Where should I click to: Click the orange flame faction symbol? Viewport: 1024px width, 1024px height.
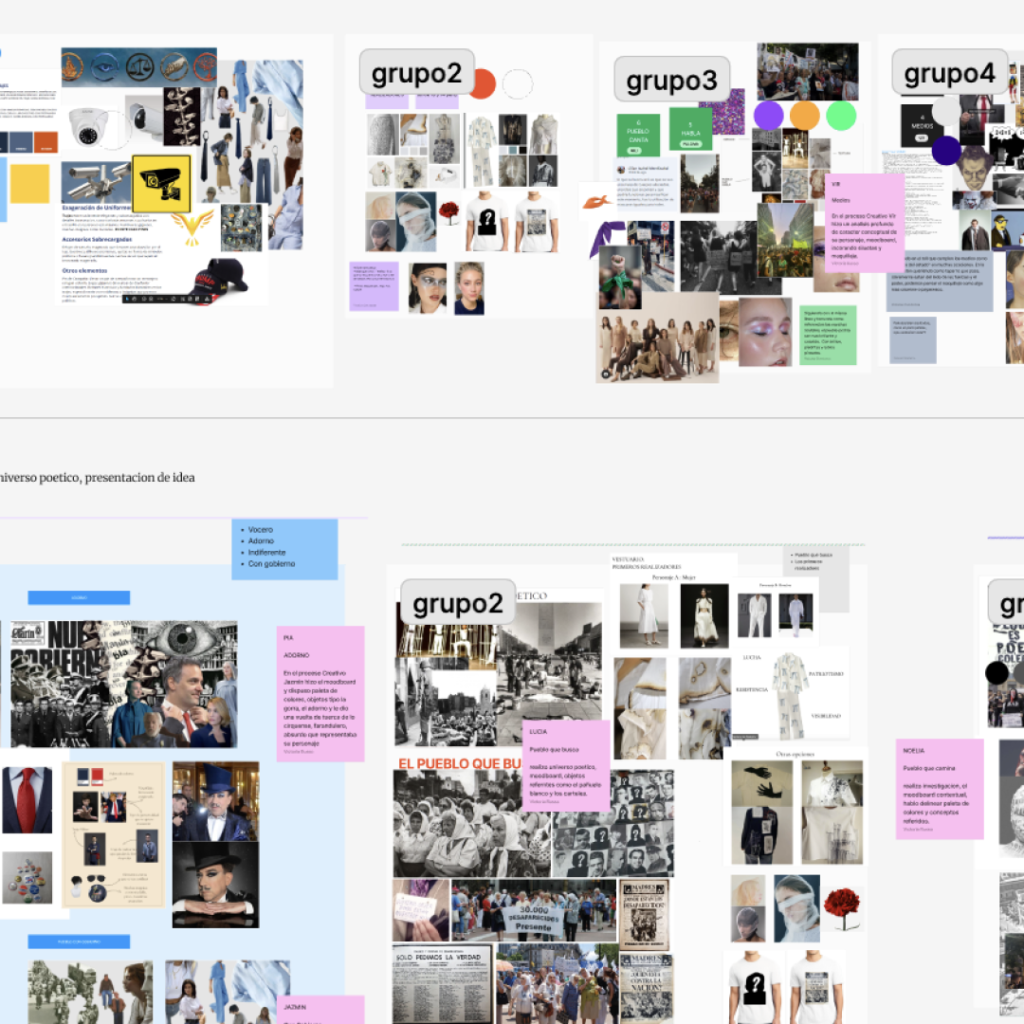pos(72,66)
